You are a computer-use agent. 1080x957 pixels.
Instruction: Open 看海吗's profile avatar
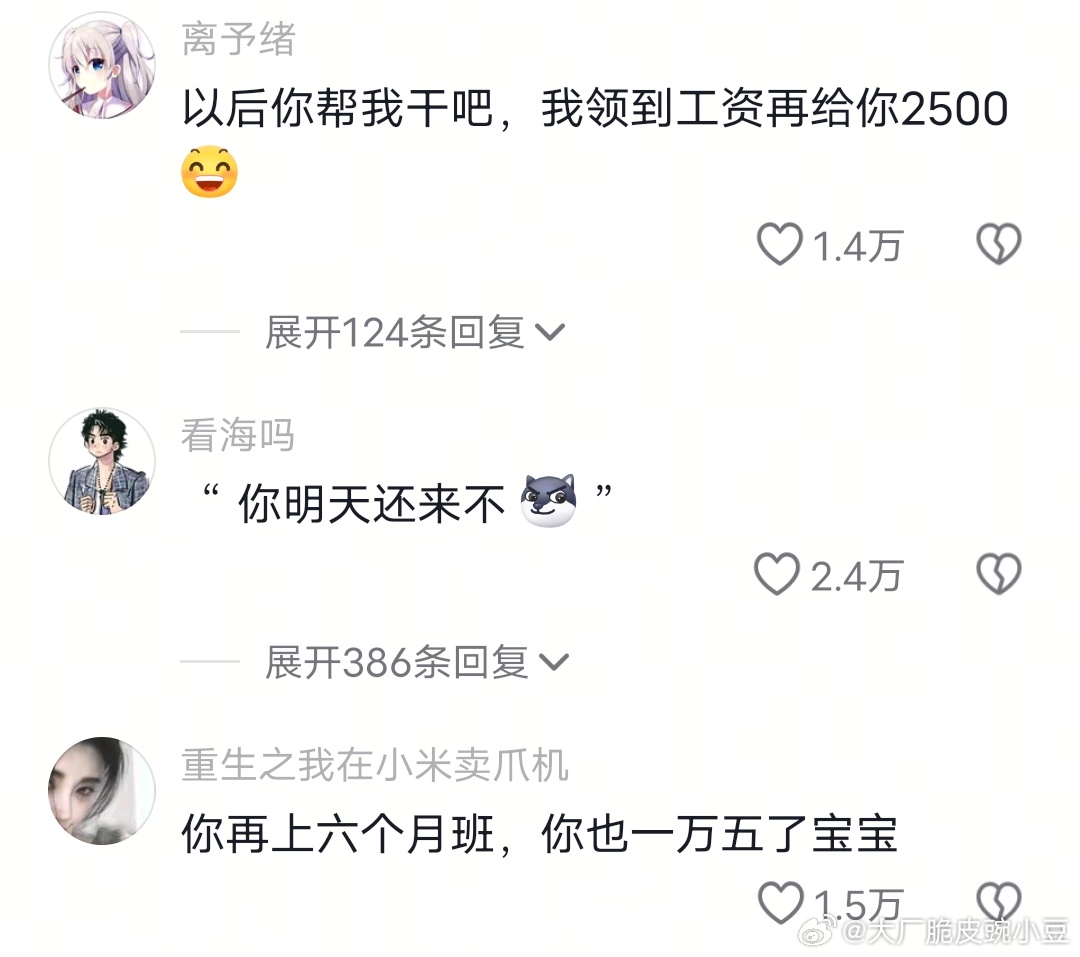pos(102,461)
